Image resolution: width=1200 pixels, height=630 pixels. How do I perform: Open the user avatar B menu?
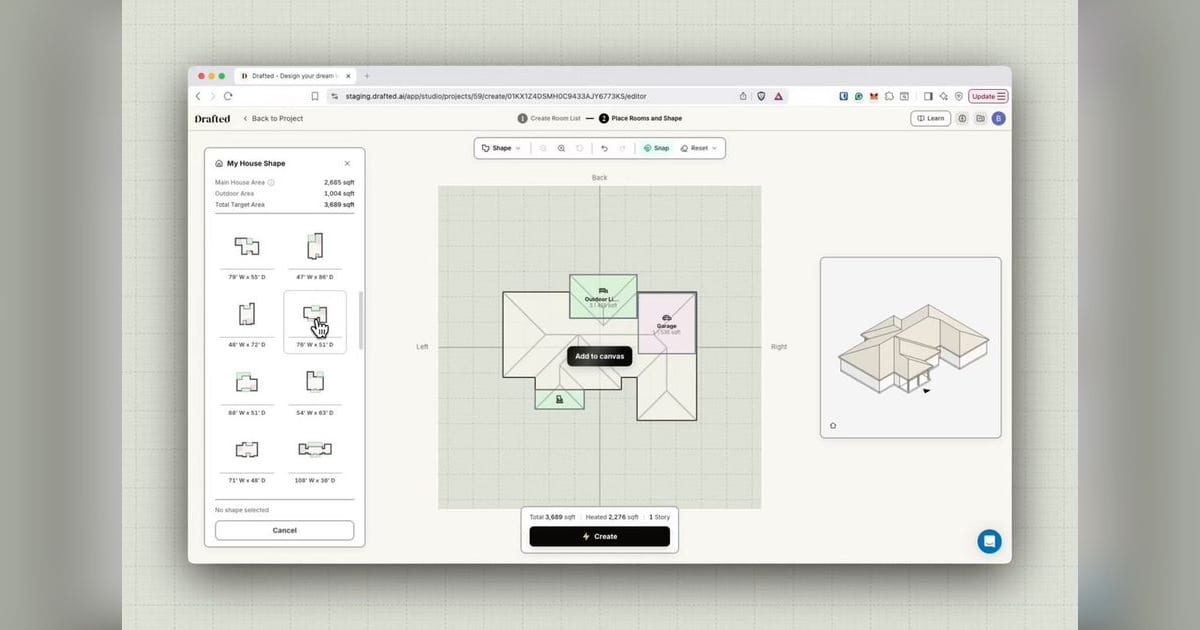coord(998,118)
